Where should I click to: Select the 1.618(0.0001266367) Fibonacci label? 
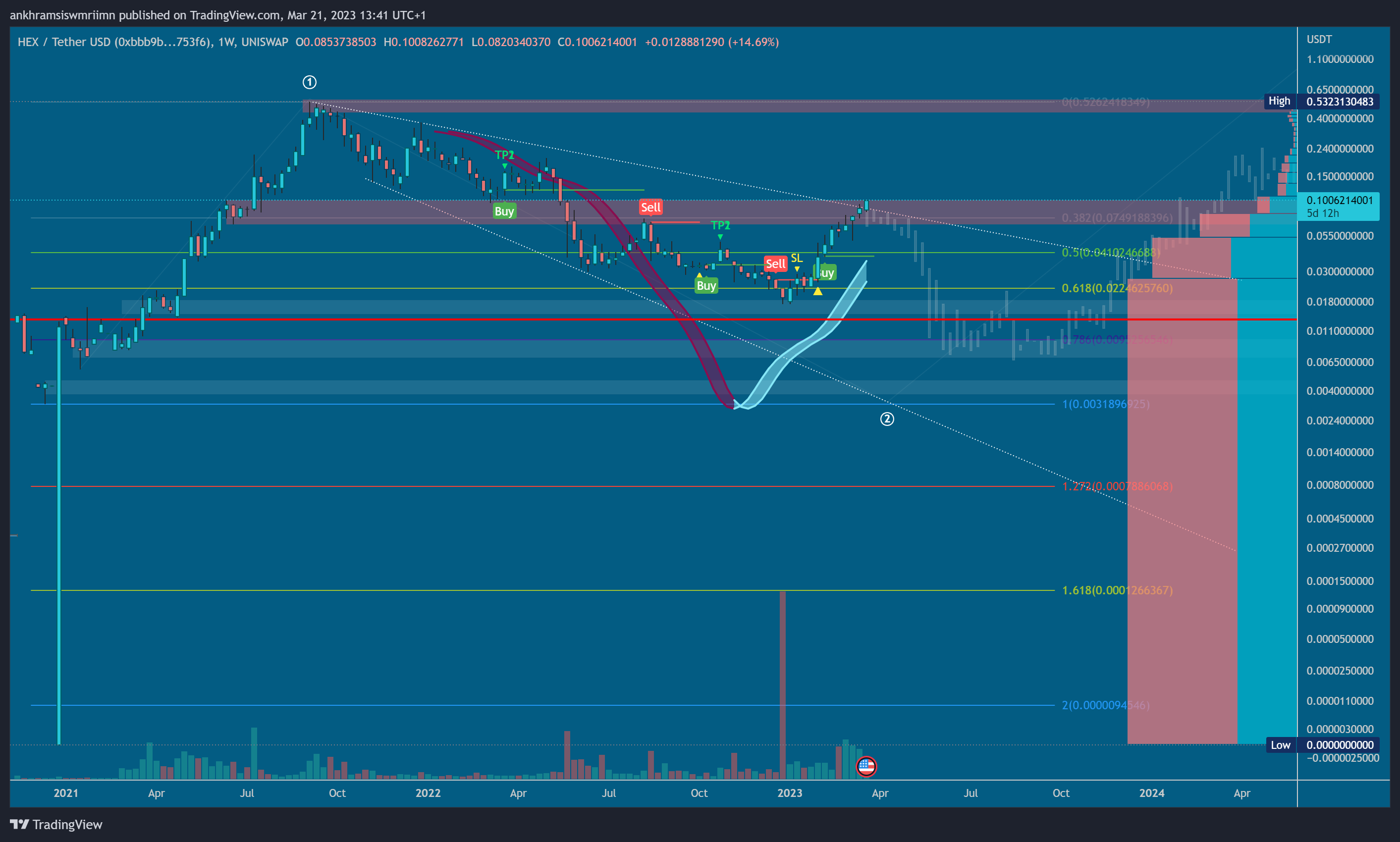(x=1117, y=591)
